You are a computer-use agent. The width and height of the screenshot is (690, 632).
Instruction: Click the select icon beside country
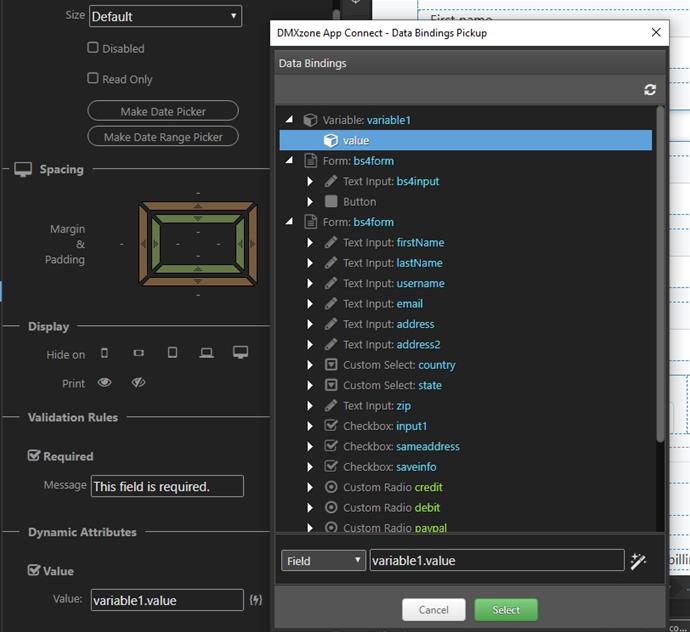coord(331,365)
